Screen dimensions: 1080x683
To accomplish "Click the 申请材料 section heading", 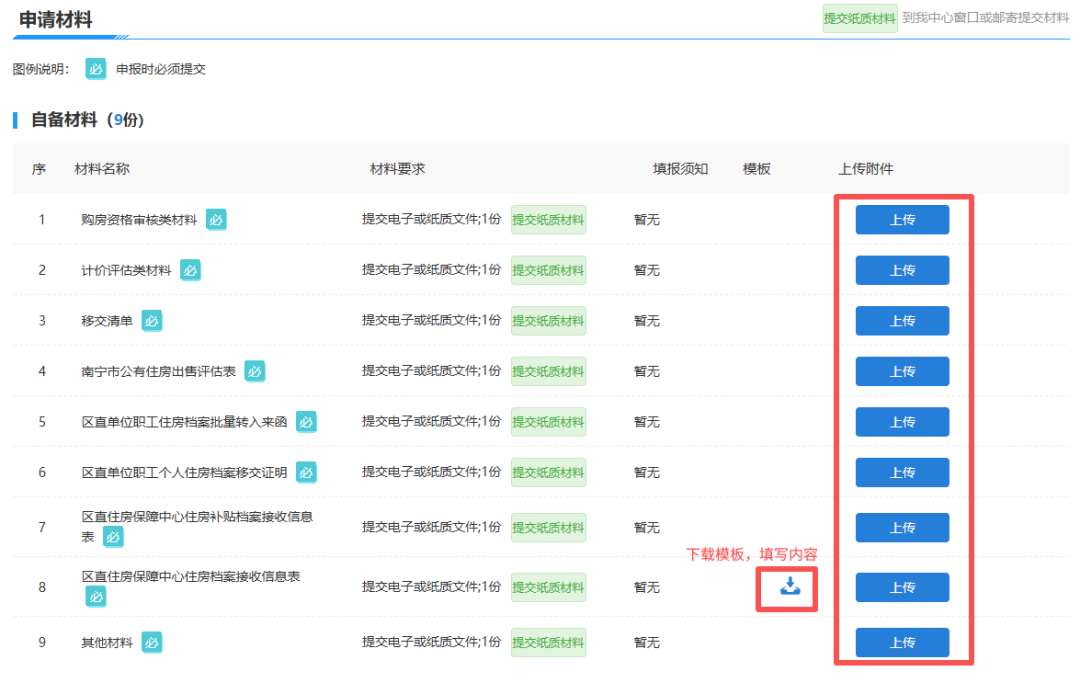I will [x=56, y=18].
